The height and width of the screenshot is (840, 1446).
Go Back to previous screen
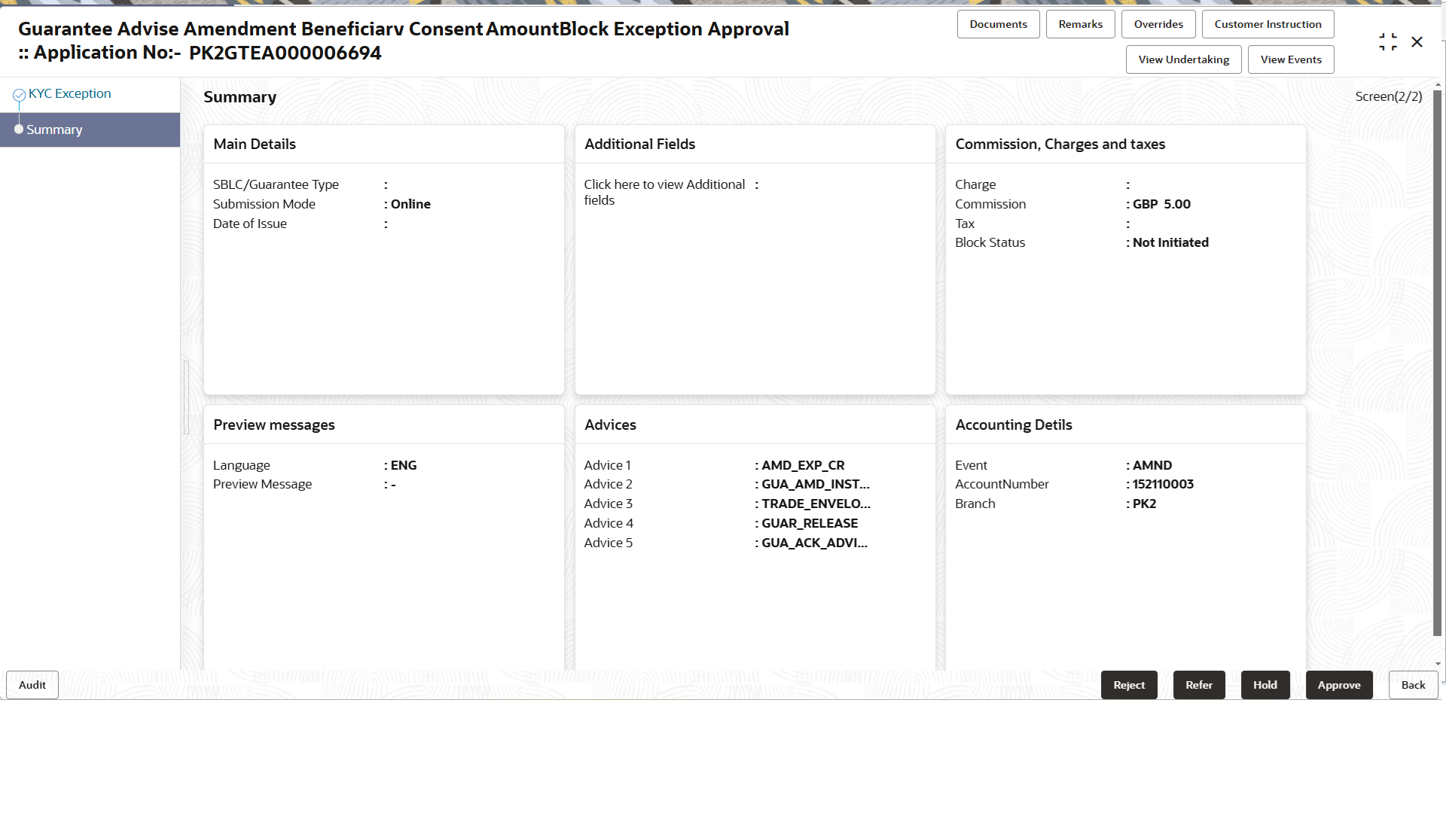(1412, 685)
